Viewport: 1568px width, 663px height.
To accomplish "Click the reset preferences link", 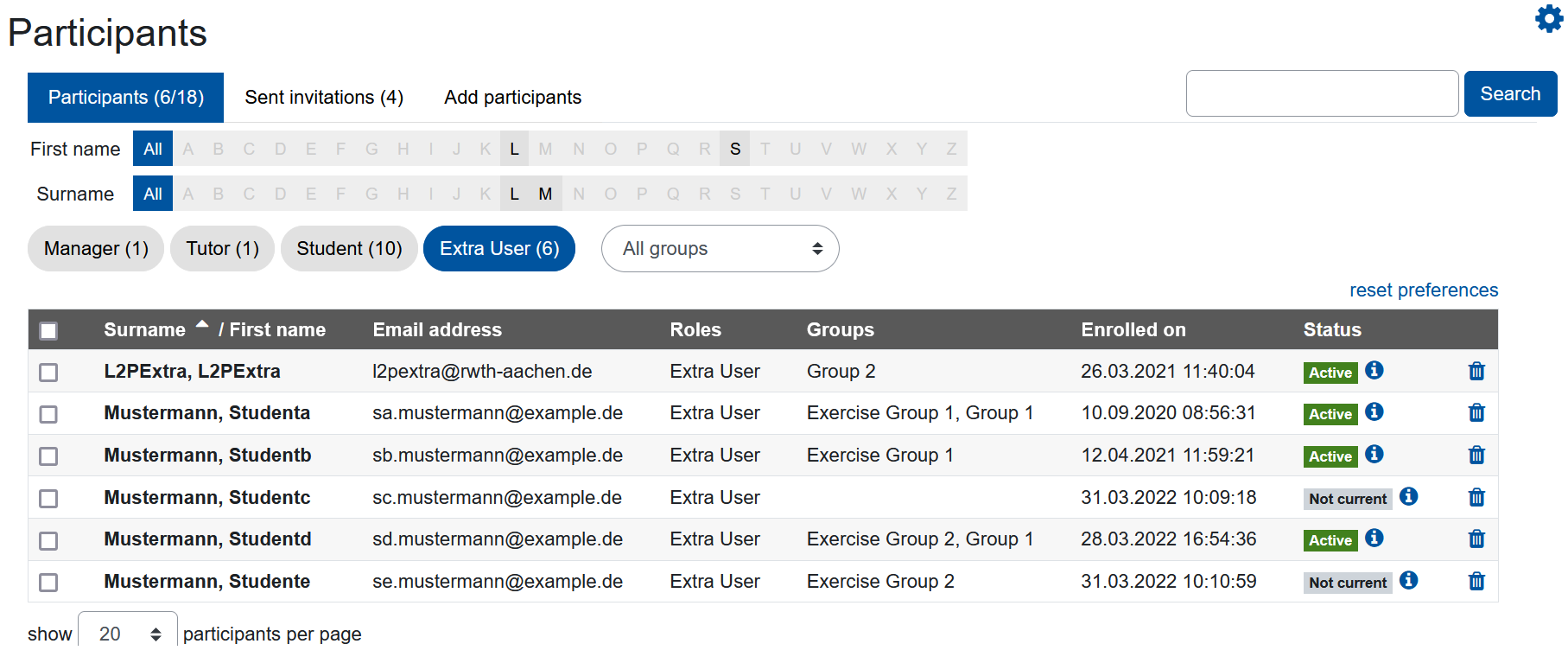I will (1423, 290).
